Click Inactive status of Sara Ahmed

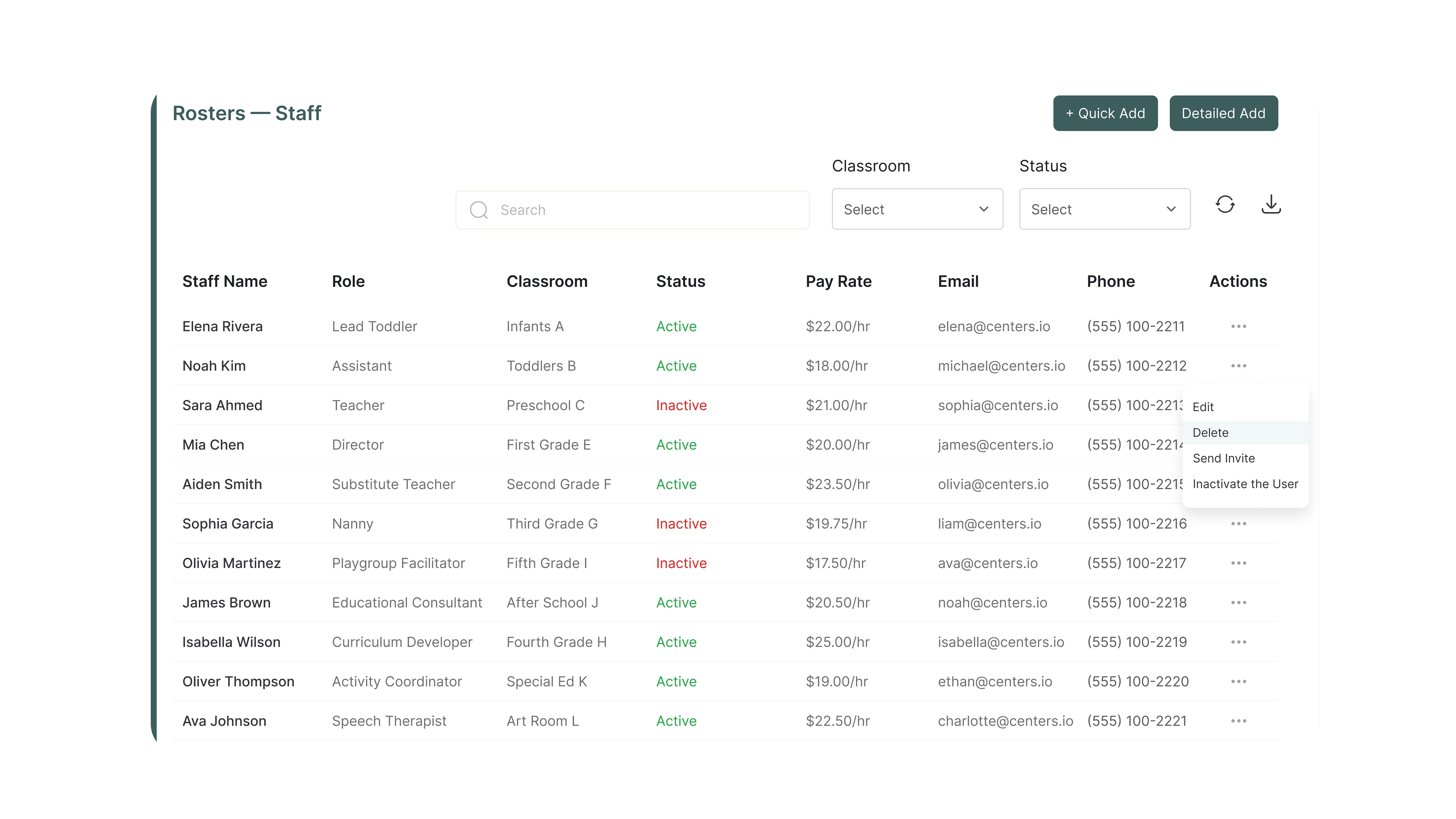tap(681, 406)
